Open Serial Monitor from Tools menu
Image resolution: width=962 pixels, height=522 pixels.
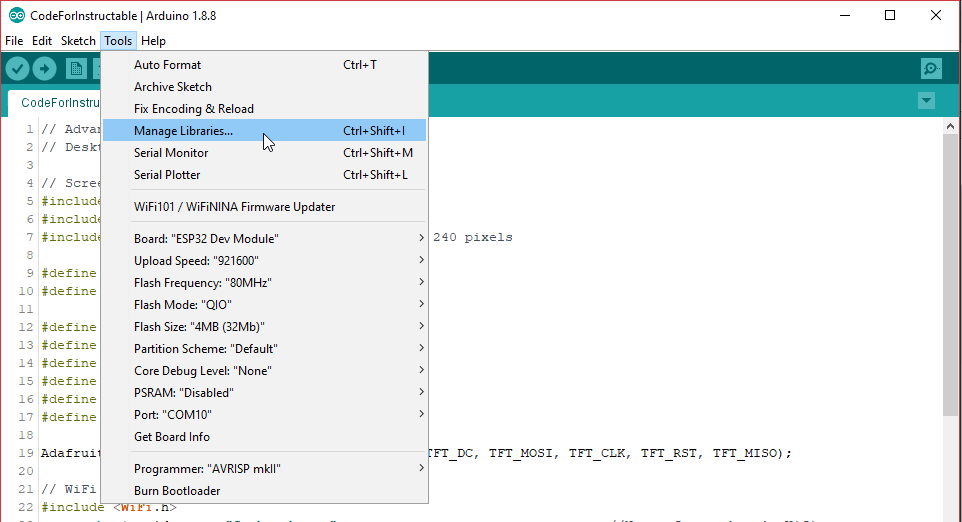pos(264,153)
